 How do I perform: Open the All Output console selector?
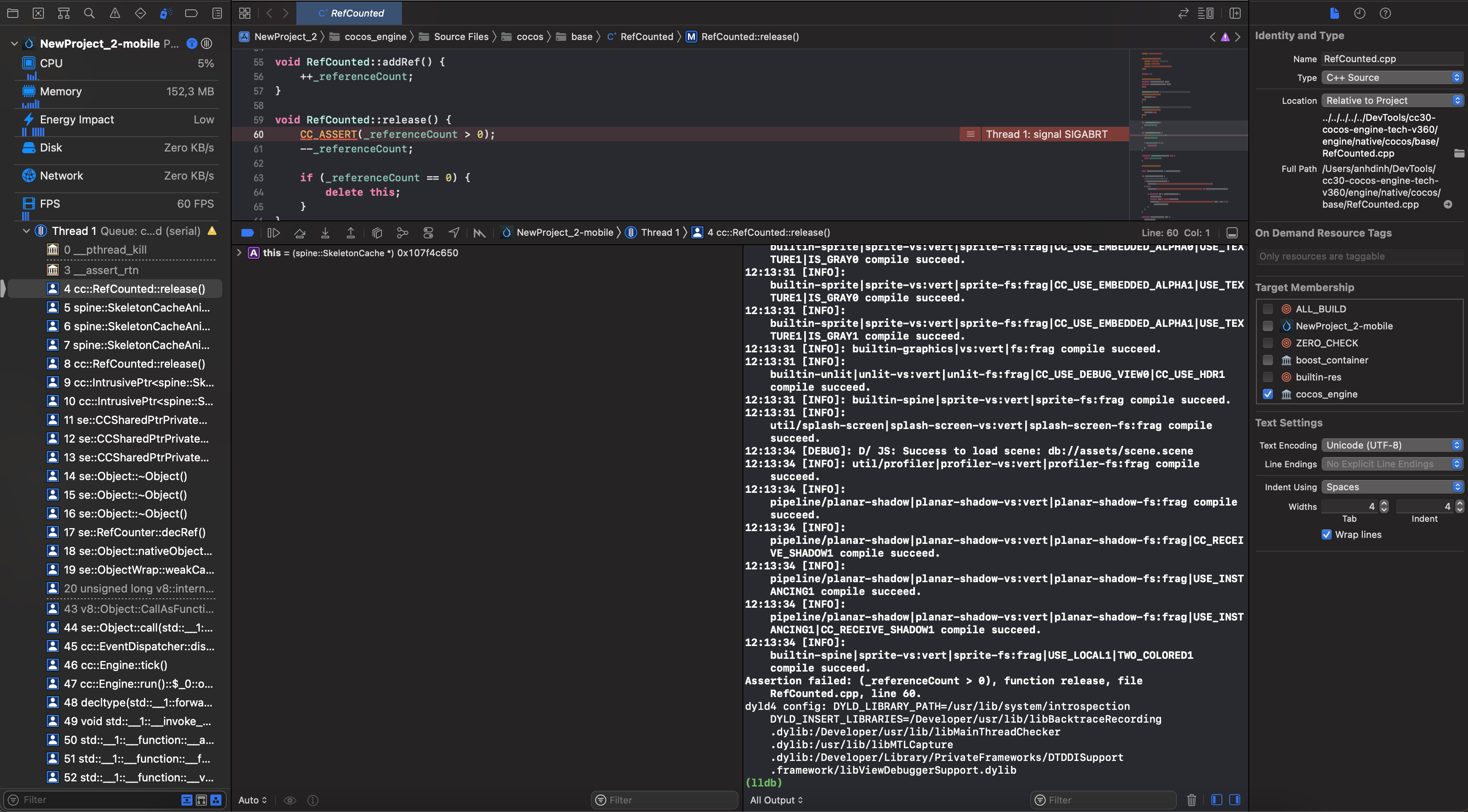coord(776,800)
